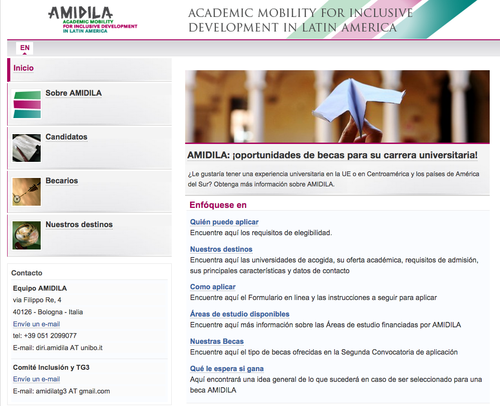
Task: Open the Como aplicar link
Action: 213,287
